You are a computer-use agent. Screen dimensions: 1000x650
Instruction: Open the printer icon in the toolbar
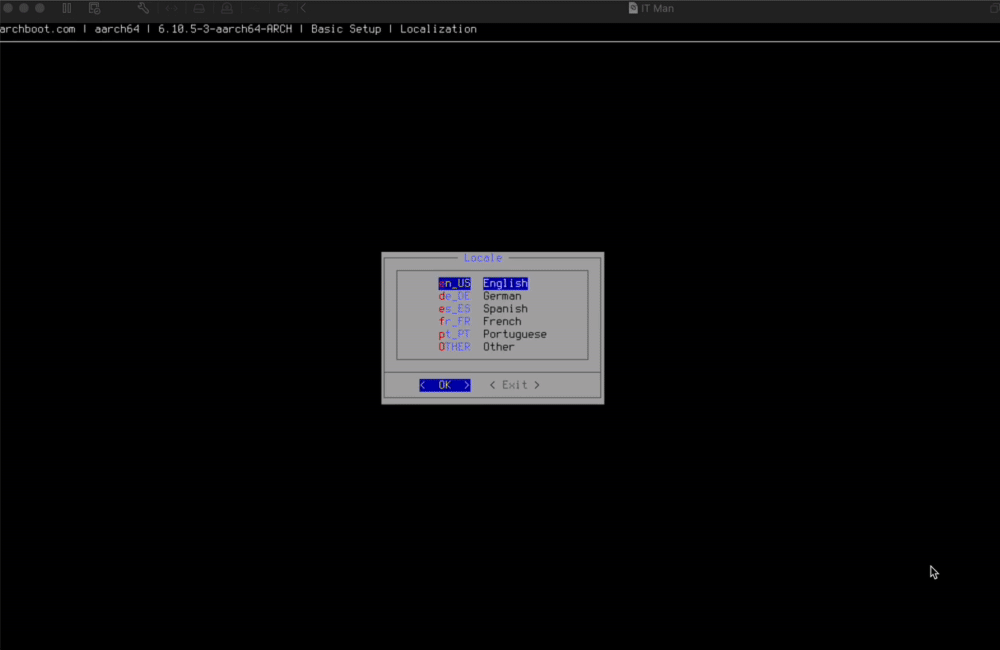(198, 7)
